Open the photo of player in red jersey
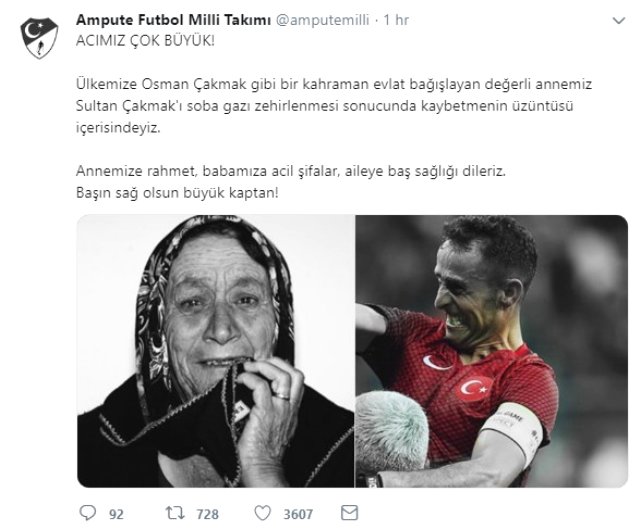 pyautogui.click(x=492, y=351)
